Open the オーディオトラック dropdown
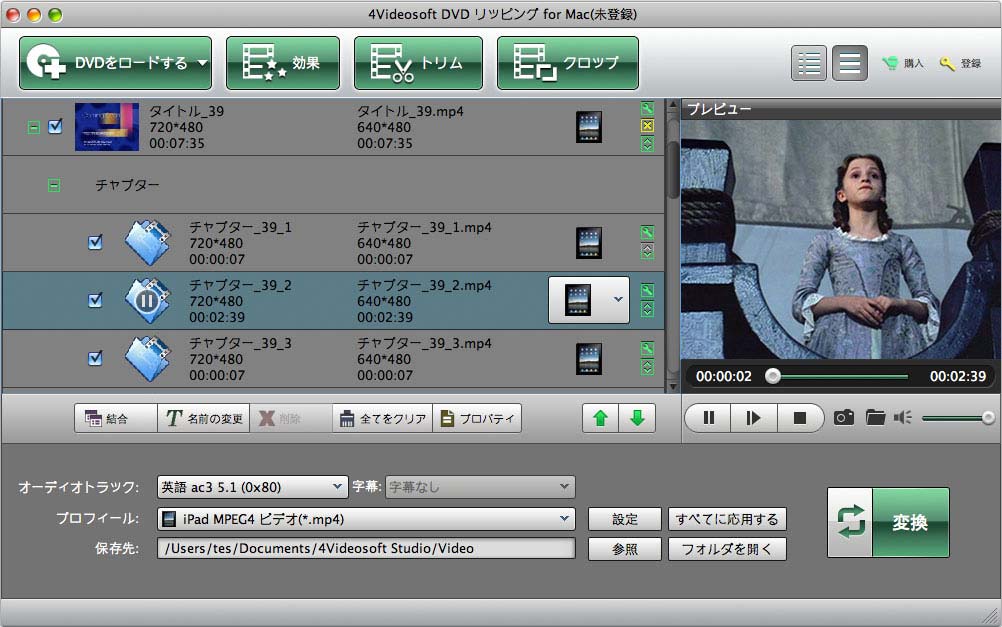 tap(252, 487)
